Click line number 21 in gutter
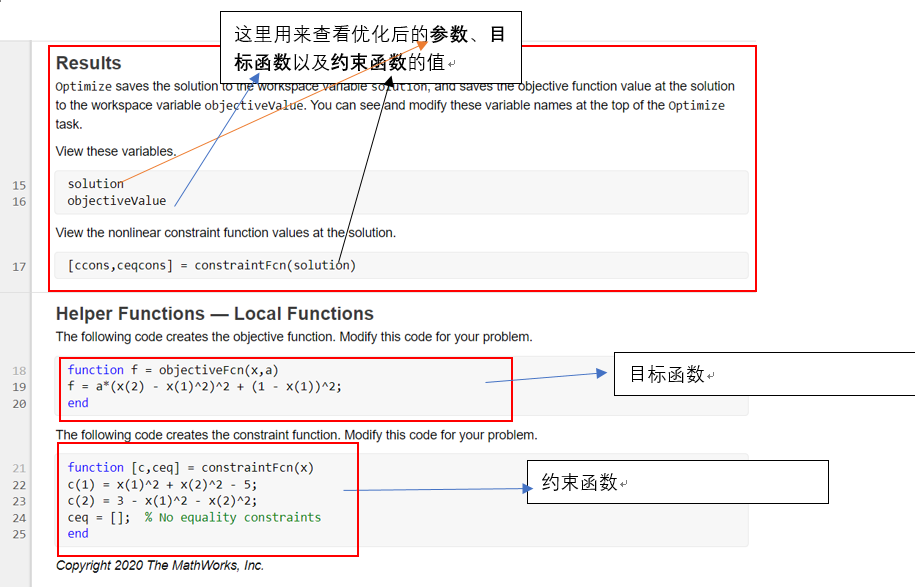Image resolution: width=915 pixels, height=587 pixels. tap(19, 468)
